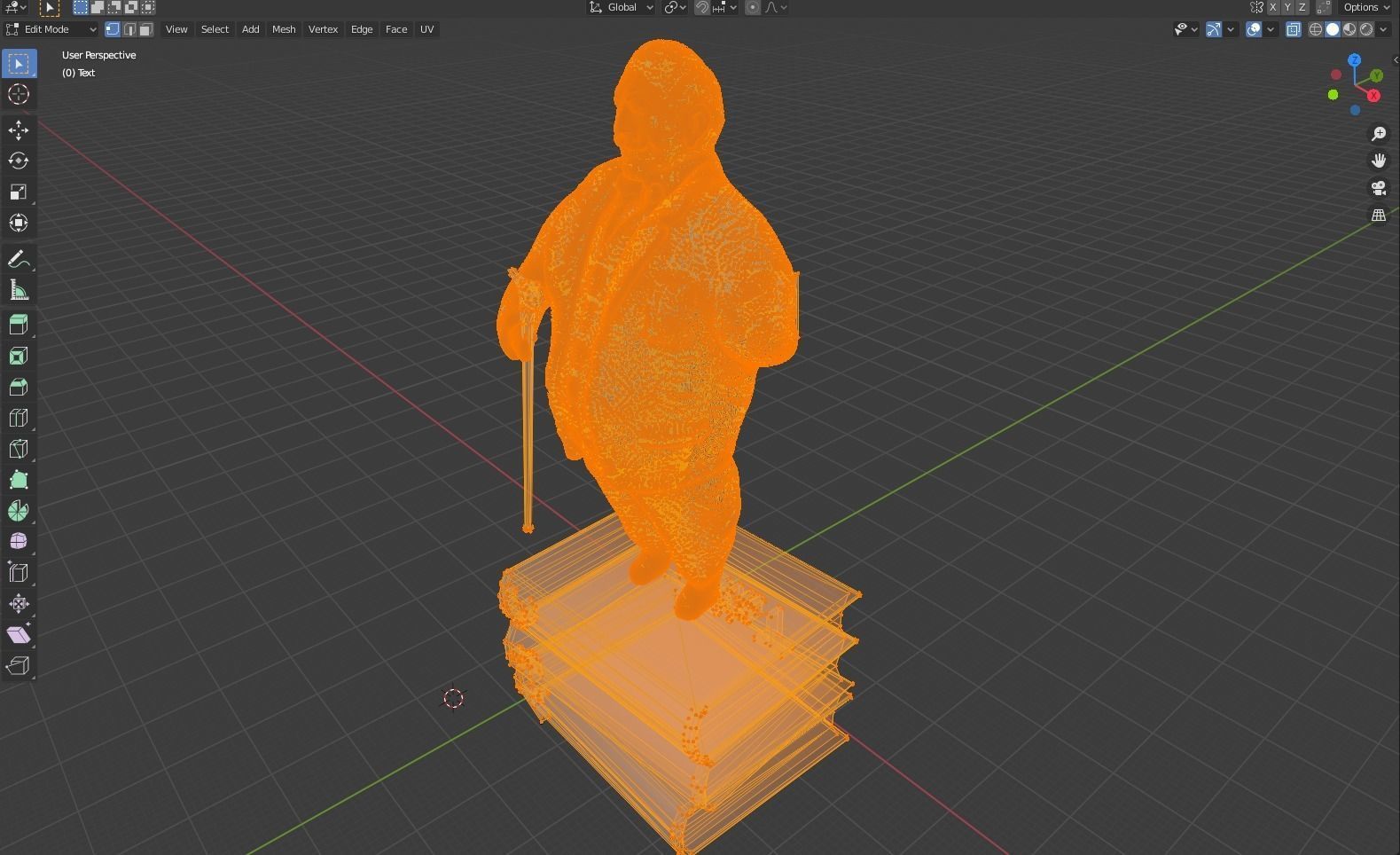The width and height of the screenshot is (1400, 855).
Task: Enable edge select mode
Action: click(129, 29)
